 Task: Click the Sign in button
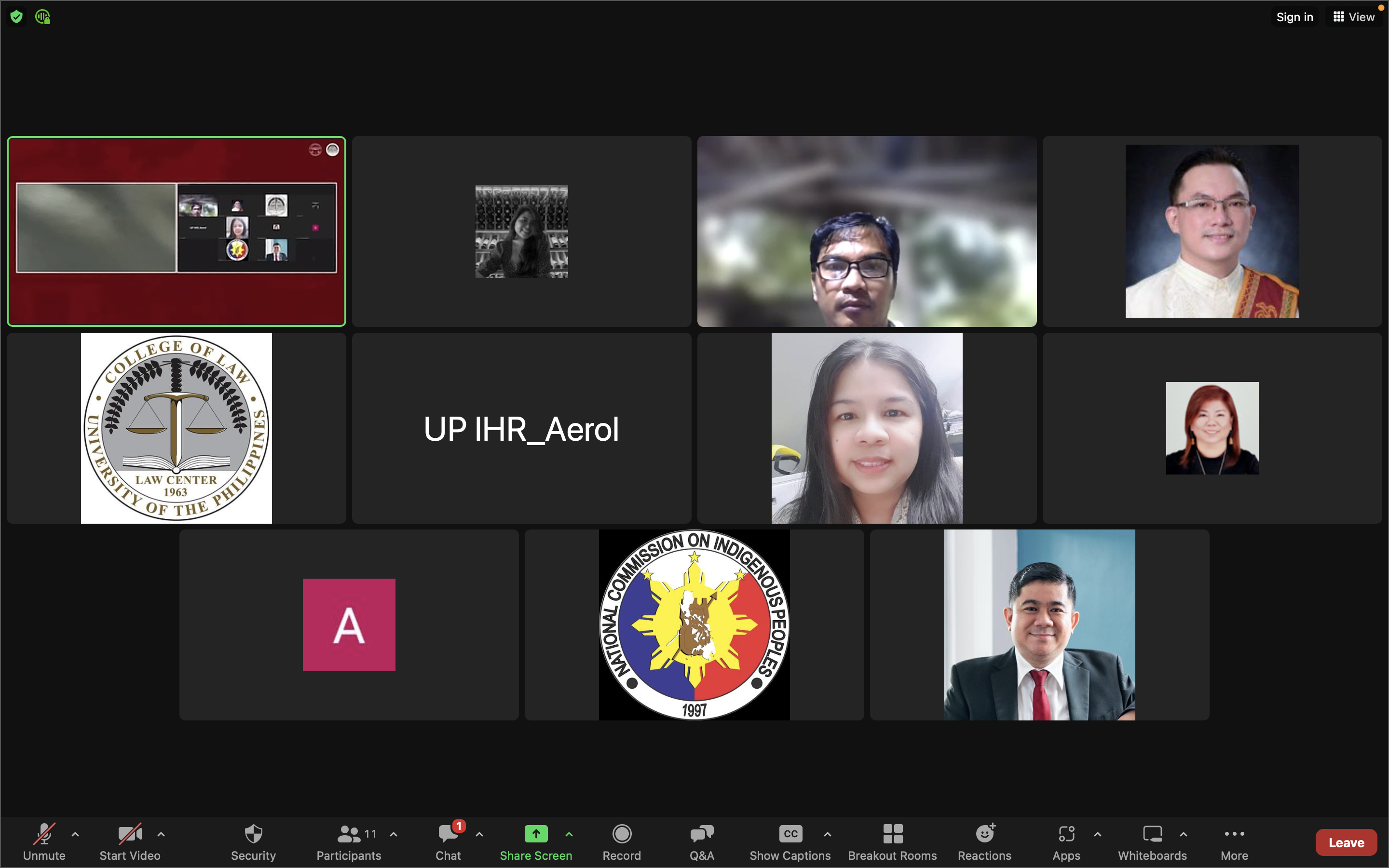coord(1294,17)
